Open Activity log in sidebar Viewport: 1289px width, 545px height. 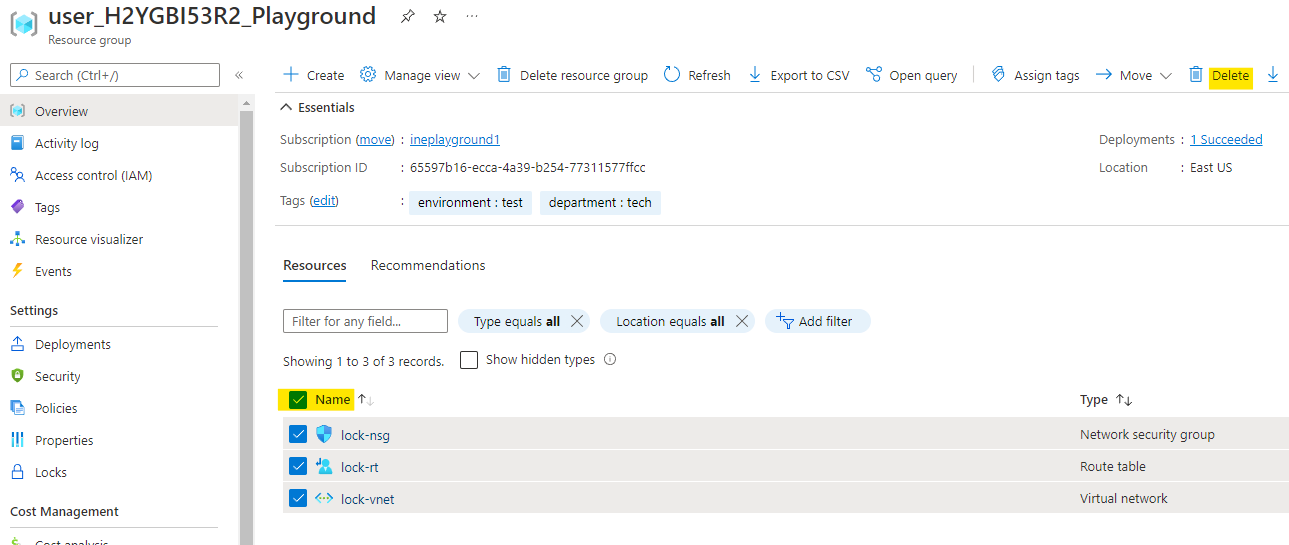pyautogui.click(x=66, y=143)
